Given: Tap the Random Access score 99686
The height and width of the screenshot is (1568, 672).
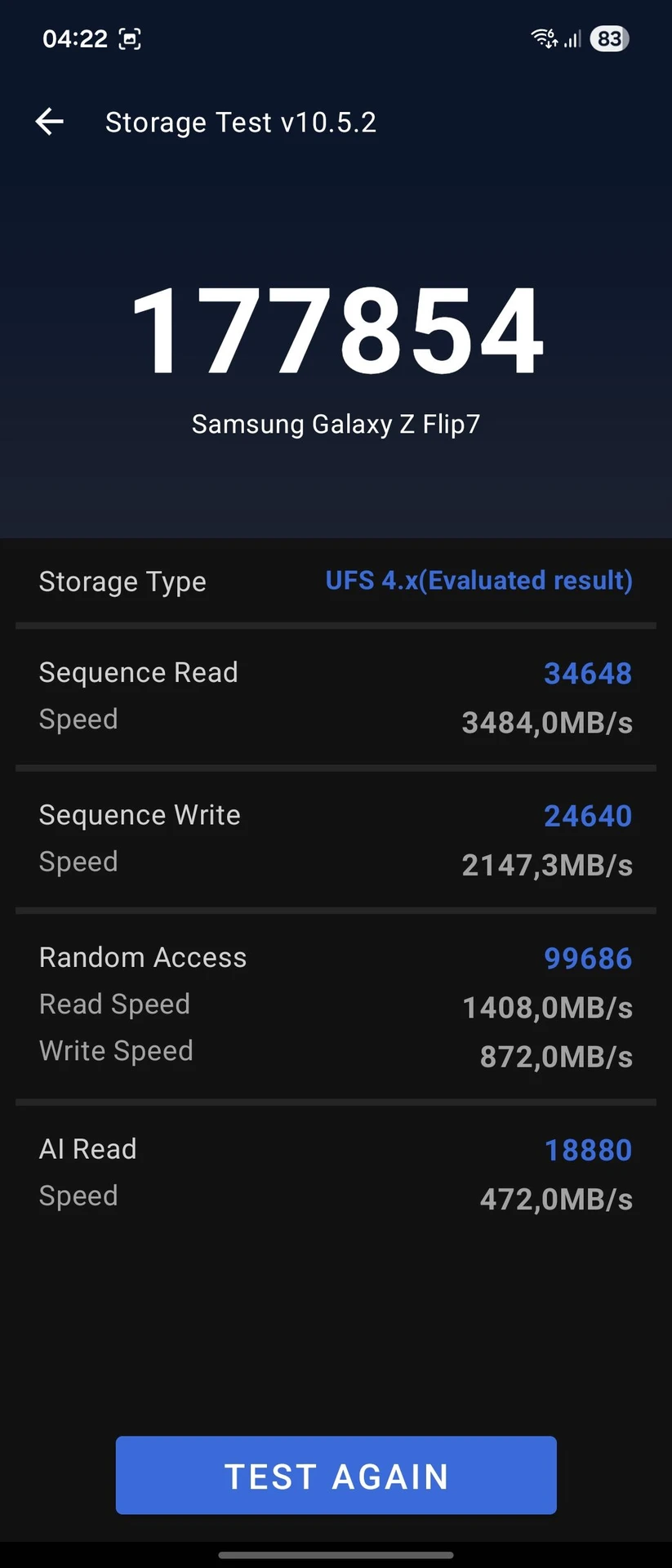Looking at the screenshot, I should click(x=588, y=959).
